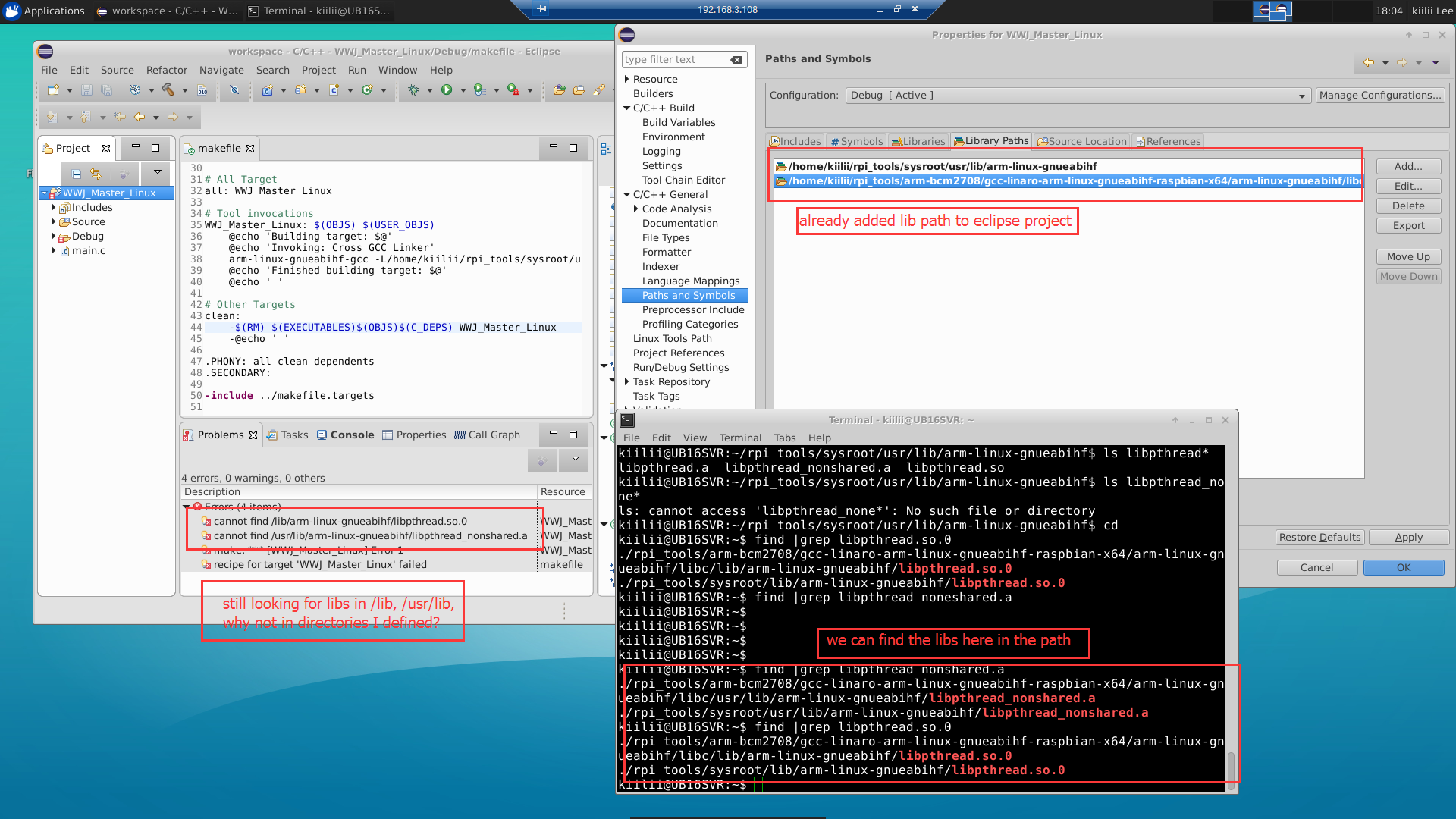Click the Outline view icon beside makefile editor

tap(606, 149)
